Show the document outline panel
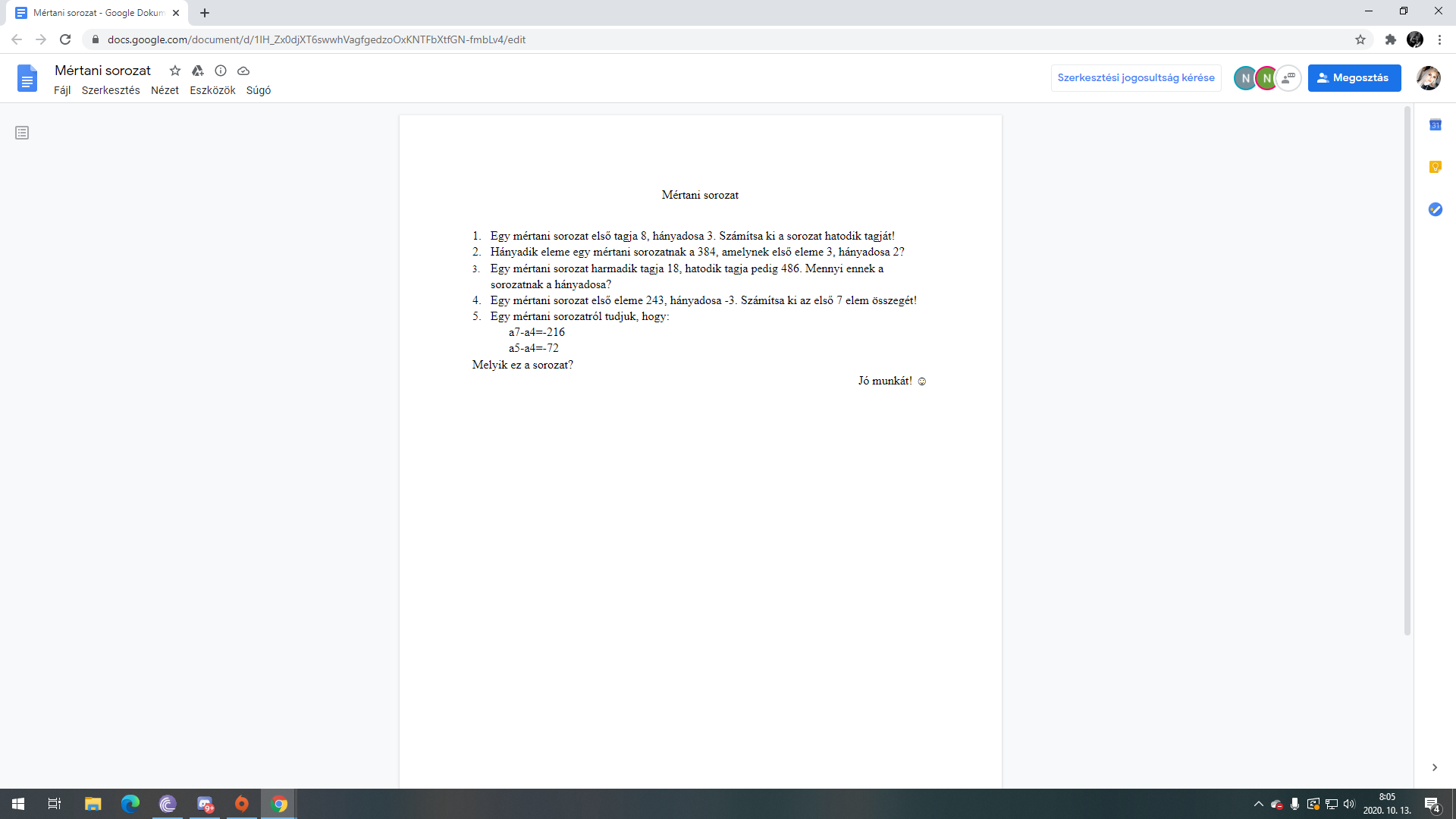 (22, 133)
